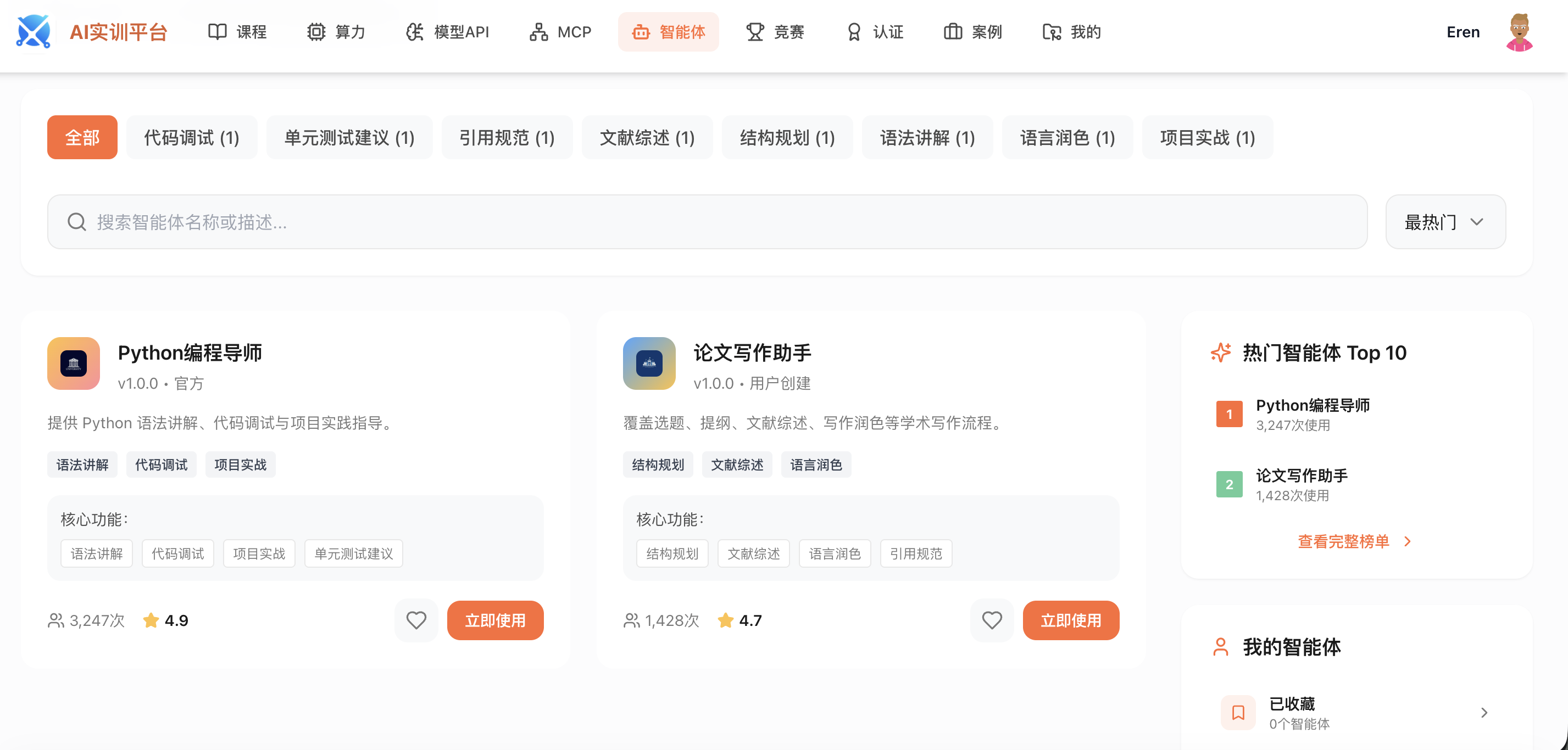Click 立即使用 on 论文写作助手
1568x750 pixels.
coord(1071,620)
